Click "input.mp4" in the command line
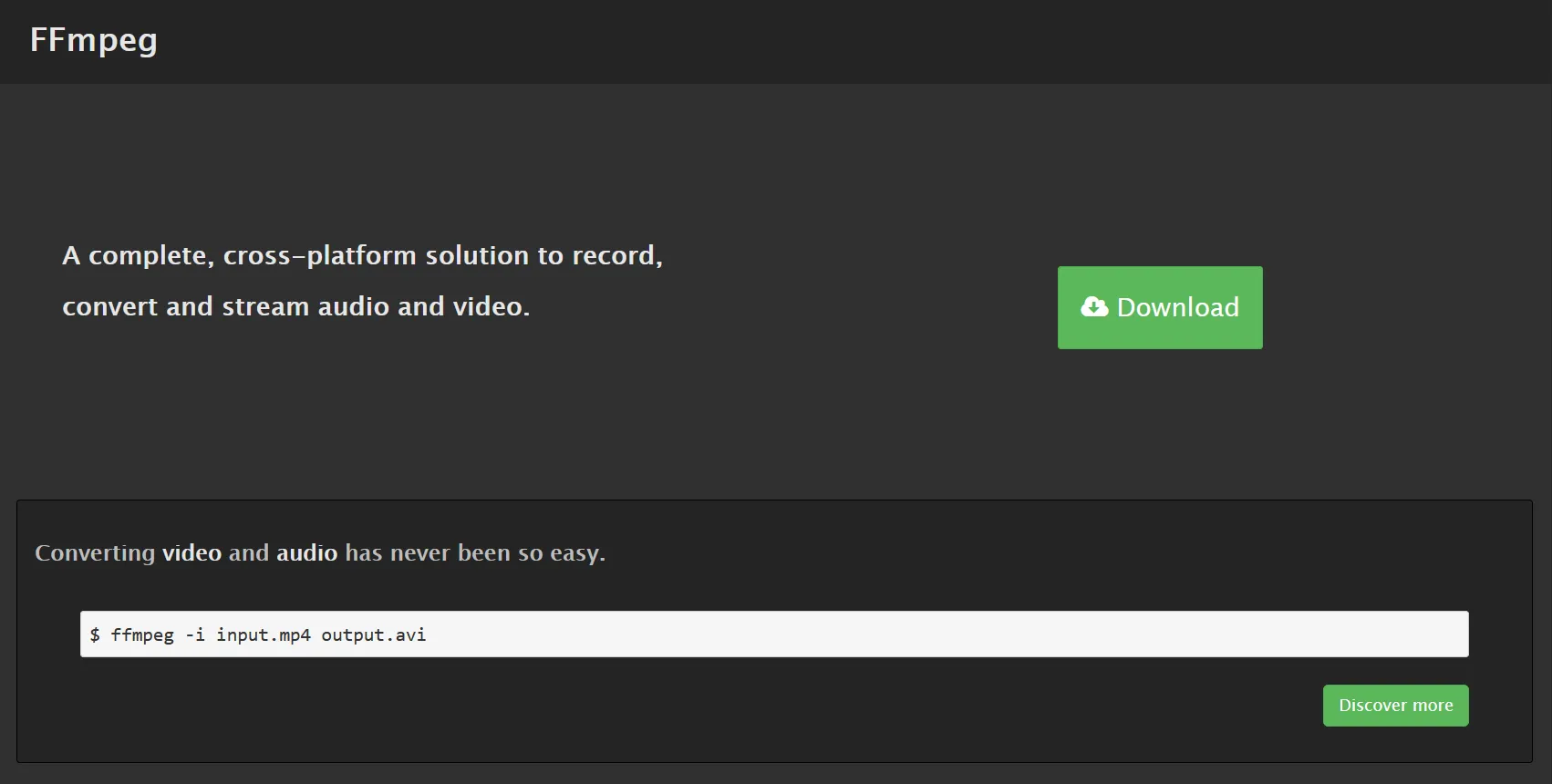 pyautogui.click(x=263, y=635)
